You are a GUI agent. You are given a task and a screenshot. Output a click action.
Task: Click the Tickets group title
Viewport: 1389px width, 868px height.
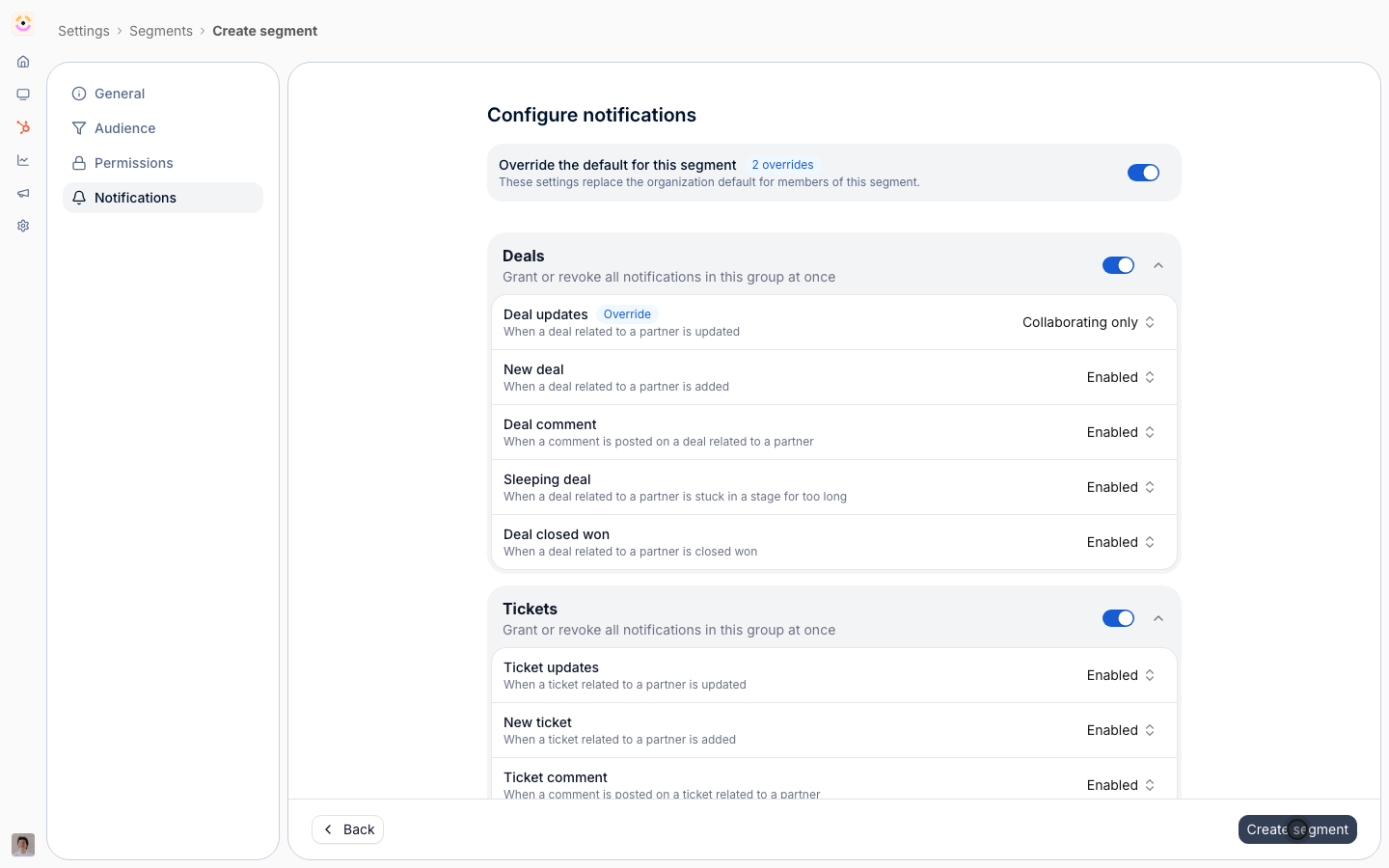click(530, 609)
